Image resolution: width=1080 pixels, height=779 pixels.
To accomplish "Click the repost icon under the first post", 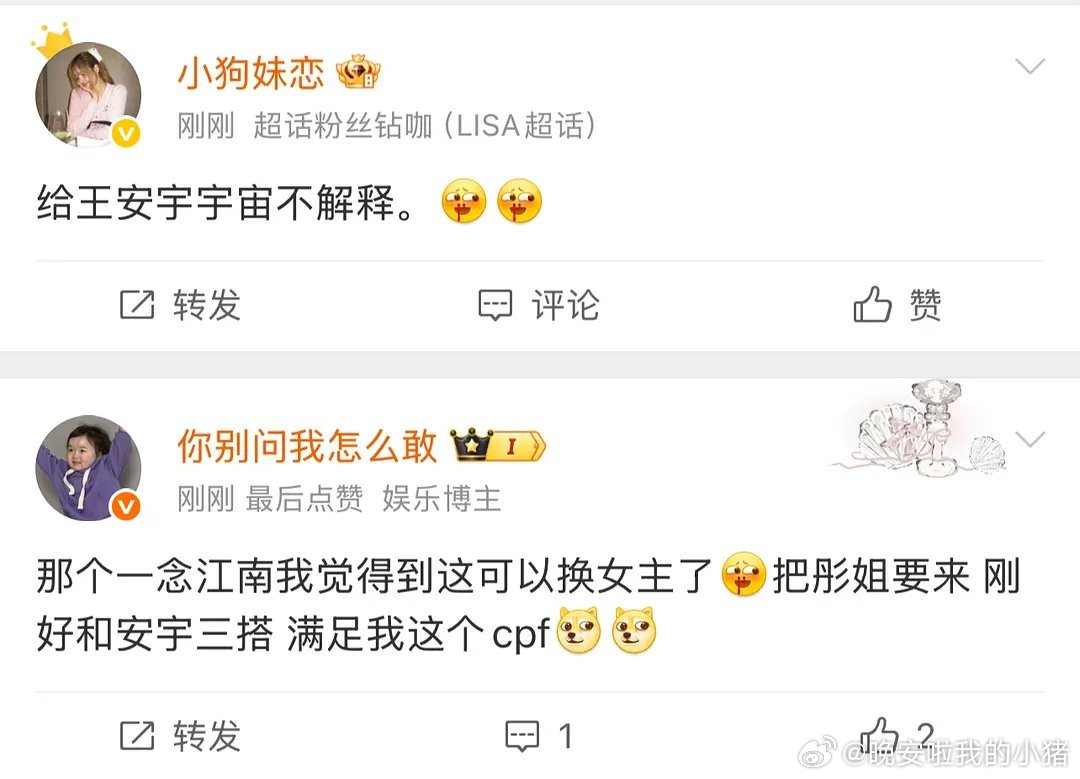I will point(137,304).
